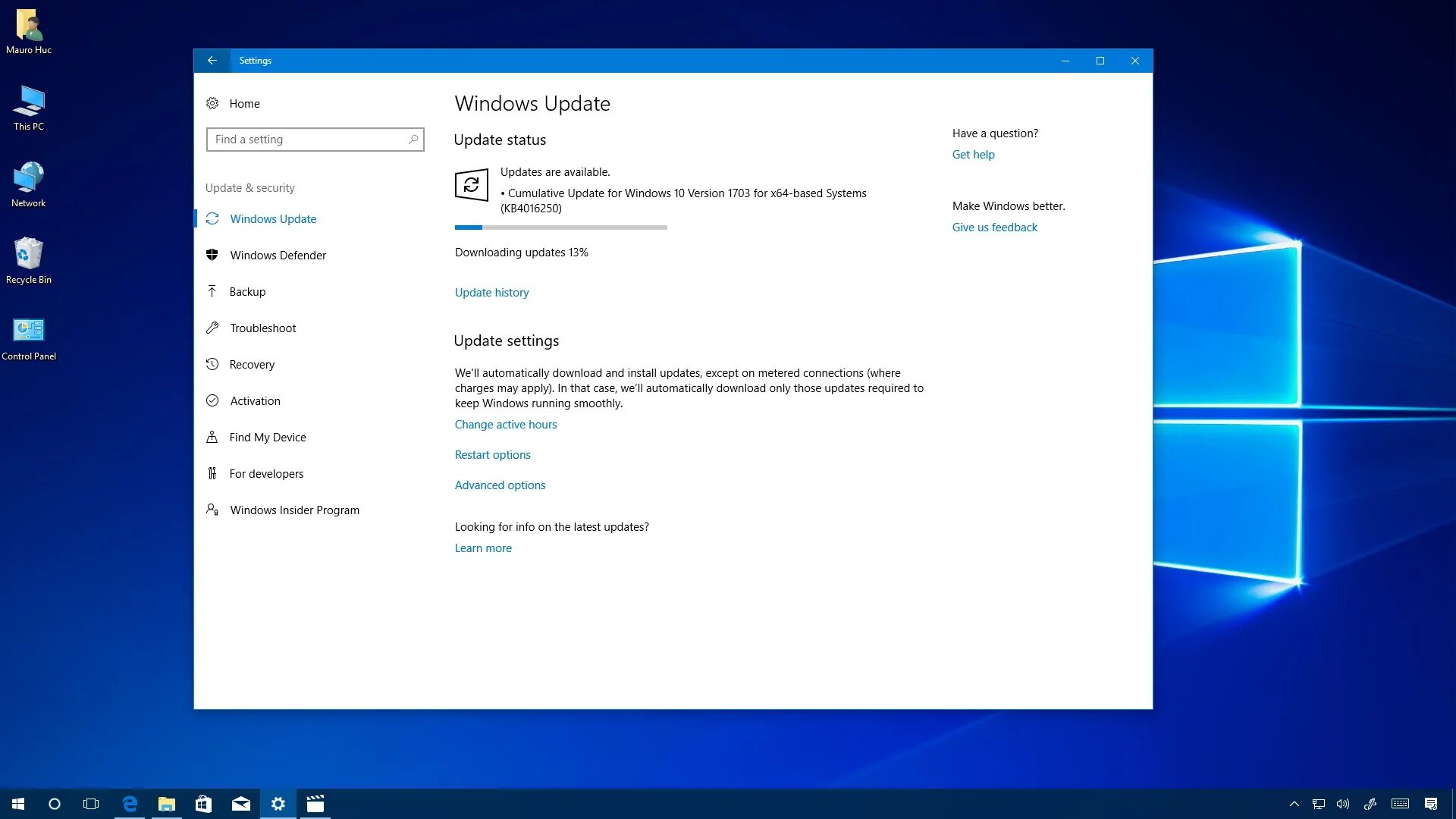Open Troubleshoot settings
The image size is (1456, 819).
coord(262,328)
